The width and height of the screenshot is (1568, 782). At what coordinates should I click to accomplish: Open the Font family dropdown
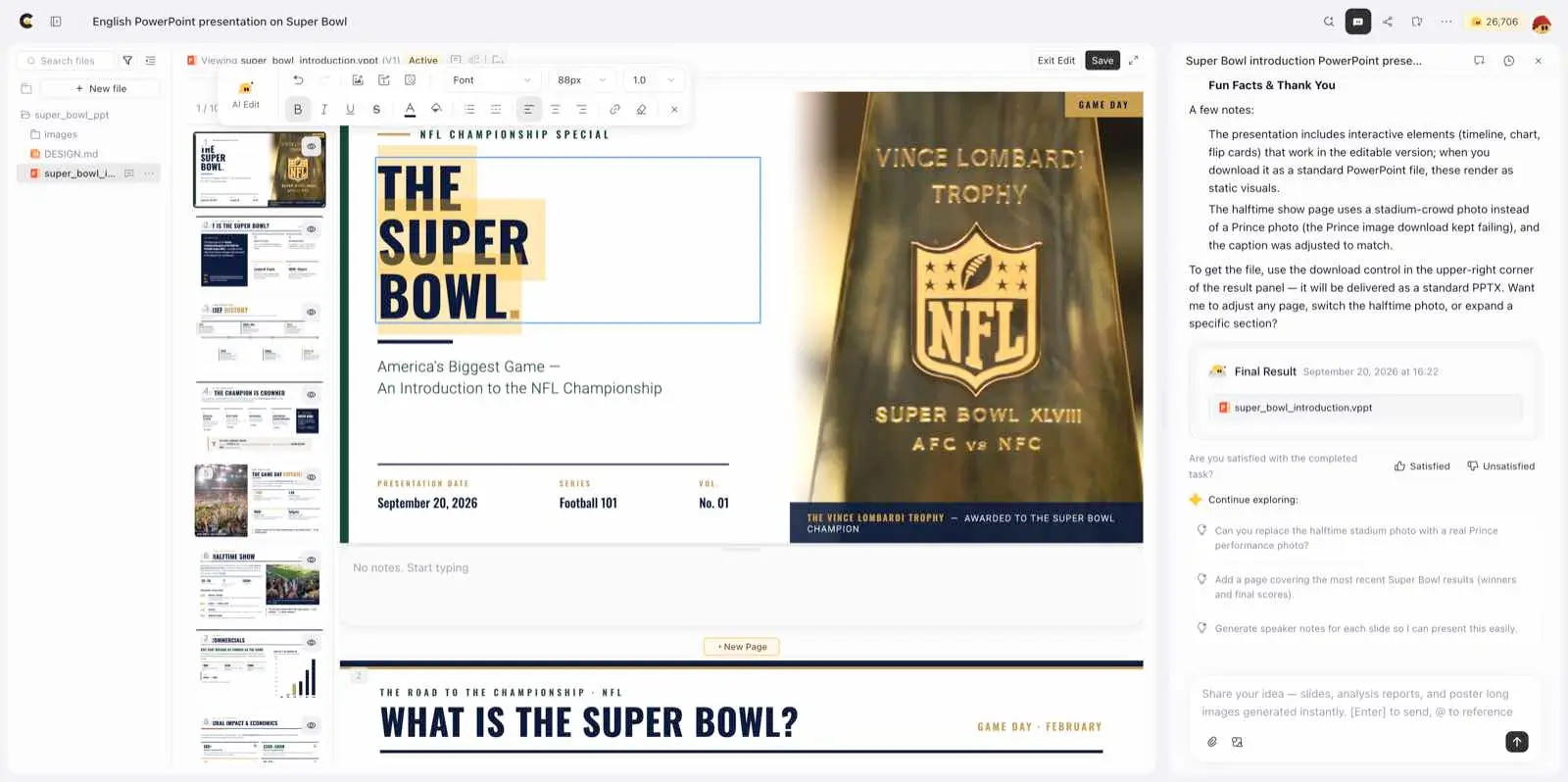coord(492,80)
